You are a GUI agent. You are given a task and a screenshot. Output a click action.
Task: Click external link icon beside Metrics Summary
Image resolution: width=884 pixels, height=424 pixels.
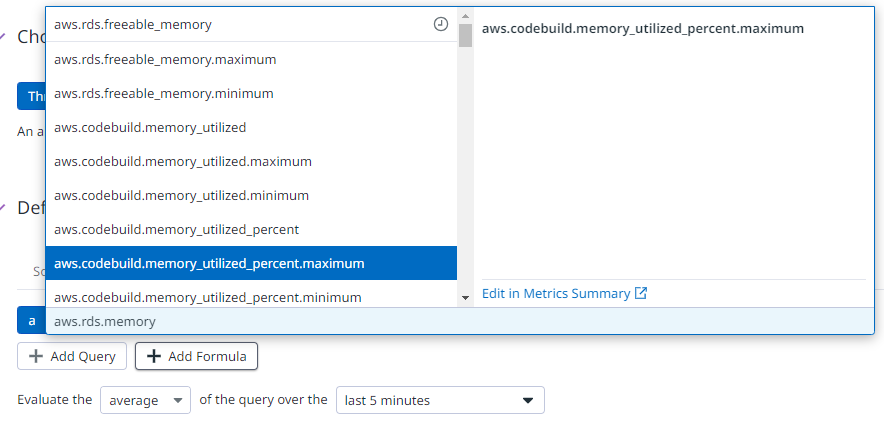pyautogui.click(x=641, y=294)
